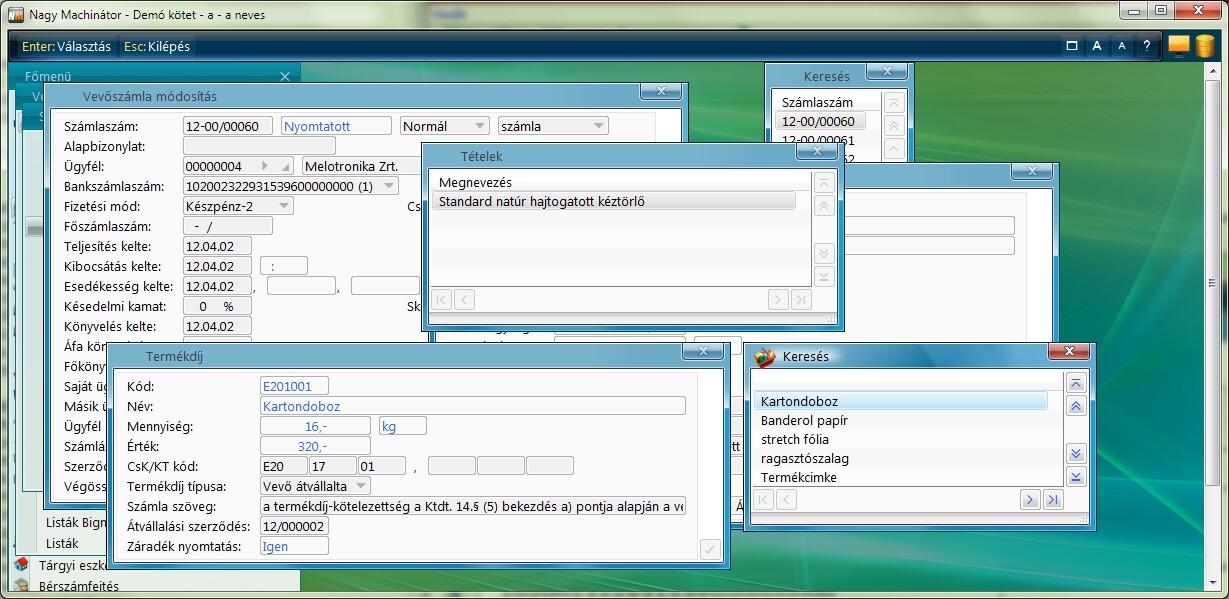Click the help question mark icon

click(x=1146, y=46)
